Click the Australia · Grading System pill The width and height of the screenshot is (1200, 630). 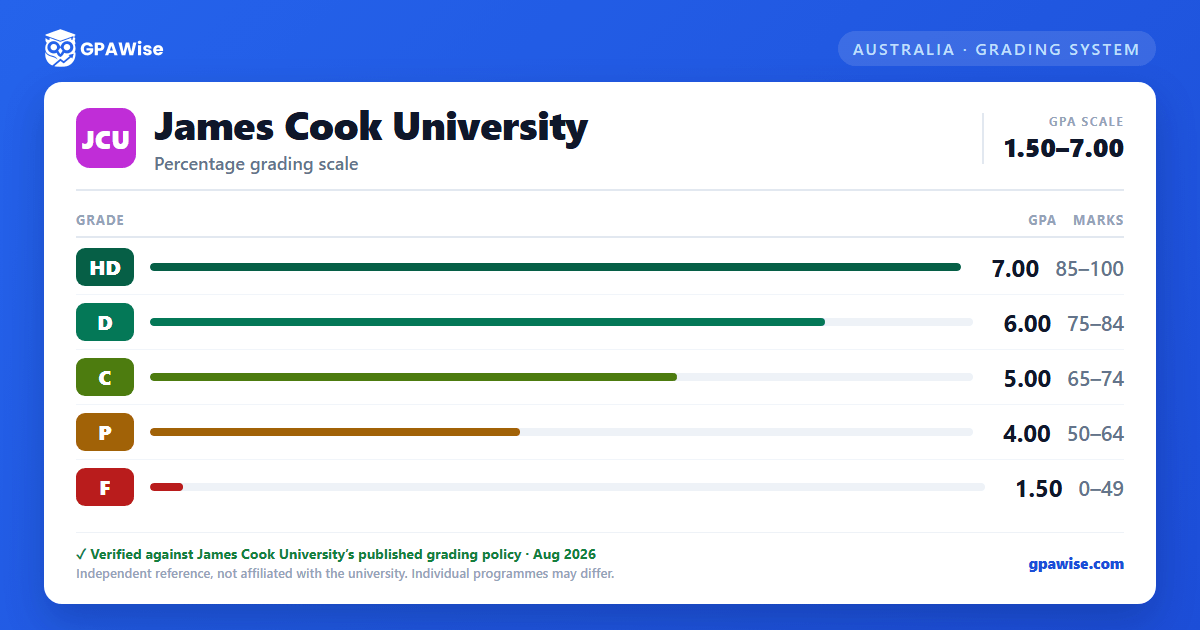click(997, 49)
